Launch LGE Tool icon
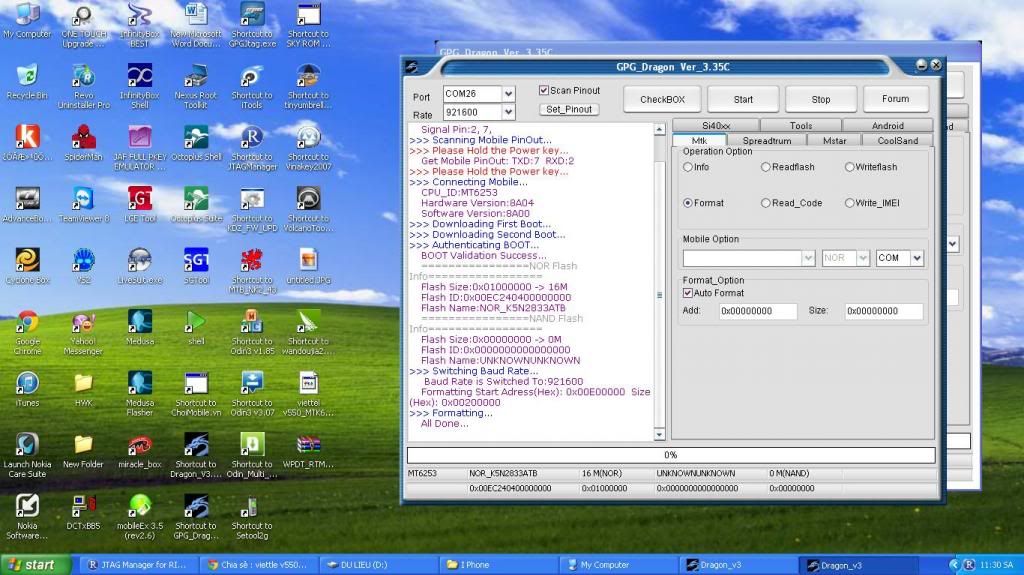Image resolution: width=1024 pixels, height=575 pixels. [140, 205]
